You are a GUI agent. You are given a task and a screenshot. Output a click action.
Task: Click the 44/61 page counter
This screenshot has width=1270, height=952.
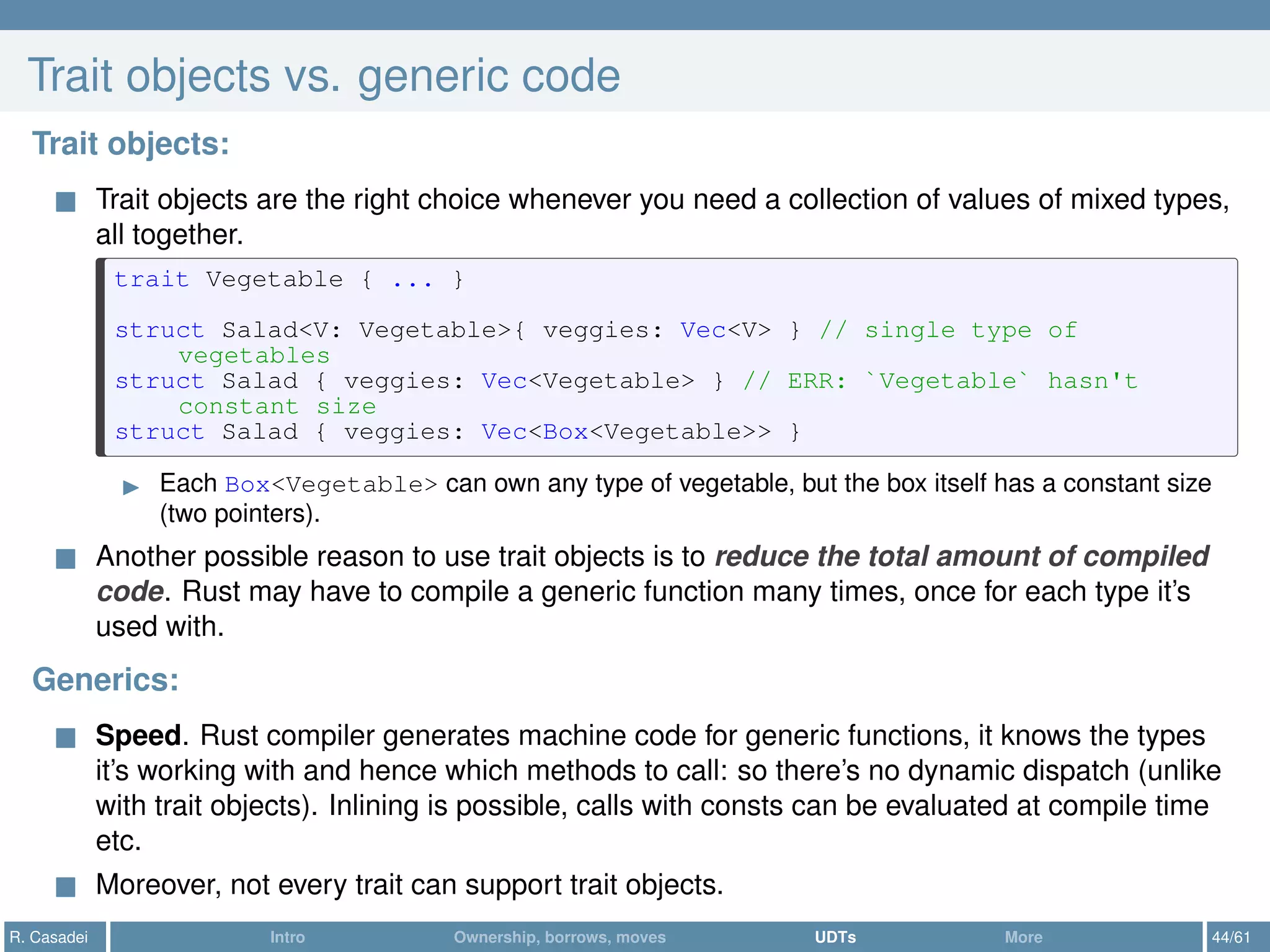pos(1231,937)
